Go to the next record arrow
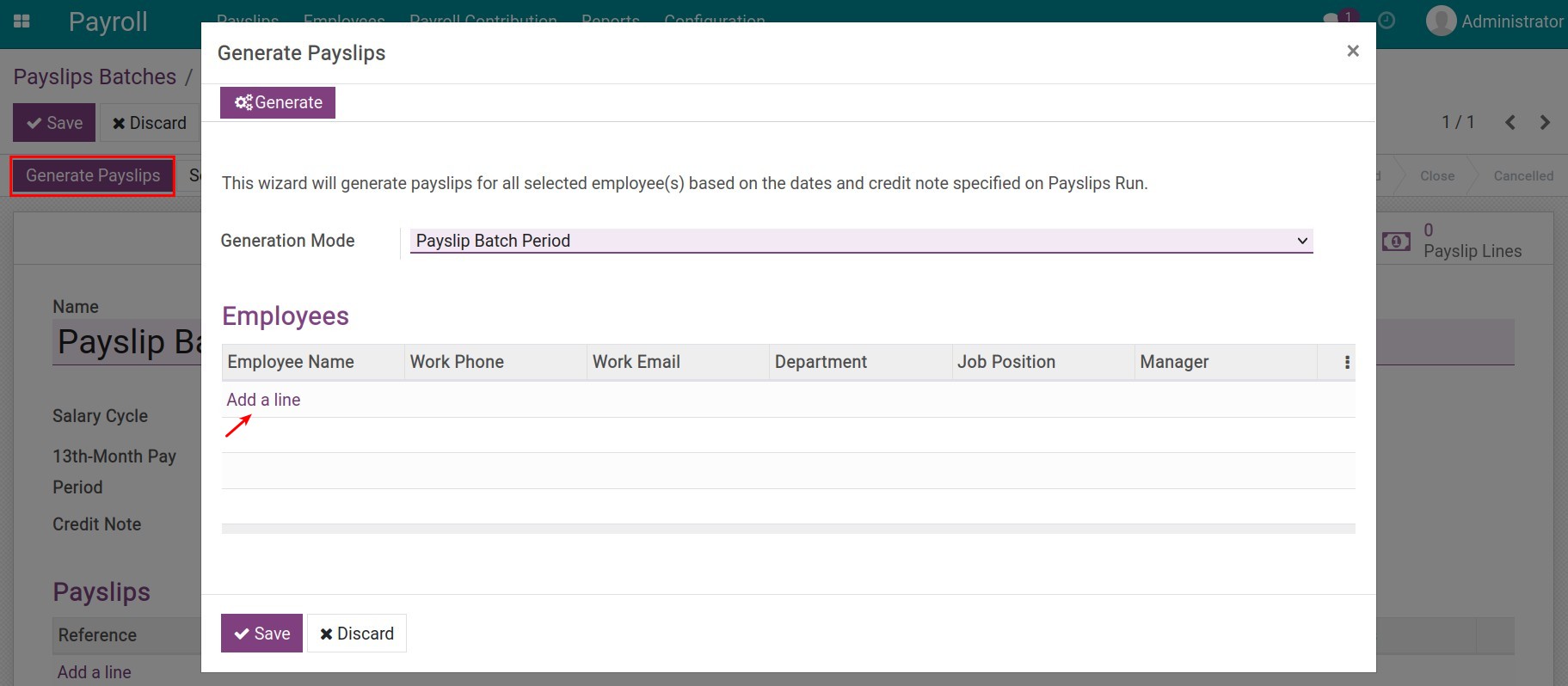 1545,122
